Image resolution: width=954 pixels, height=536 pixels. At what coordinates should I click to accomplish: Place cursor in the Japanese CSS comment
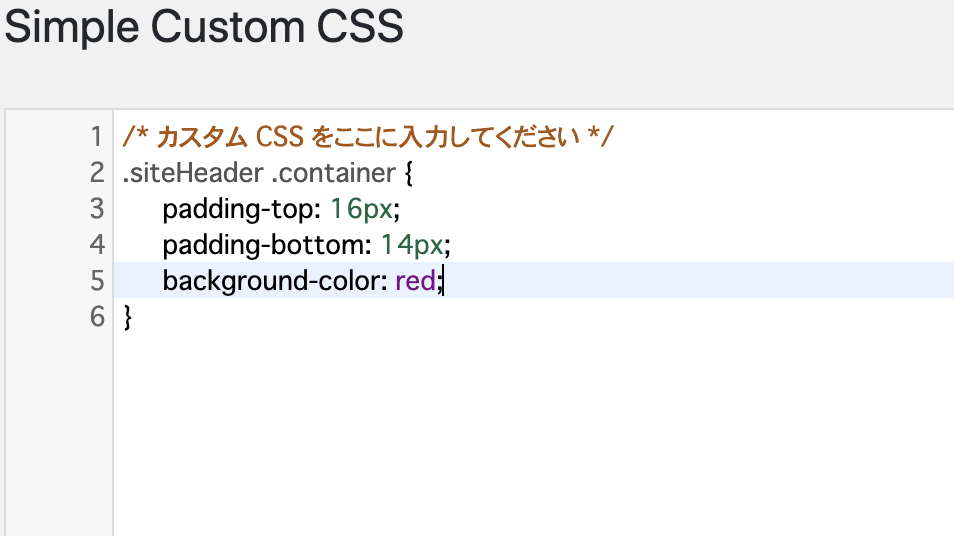(x=367, y=137)
